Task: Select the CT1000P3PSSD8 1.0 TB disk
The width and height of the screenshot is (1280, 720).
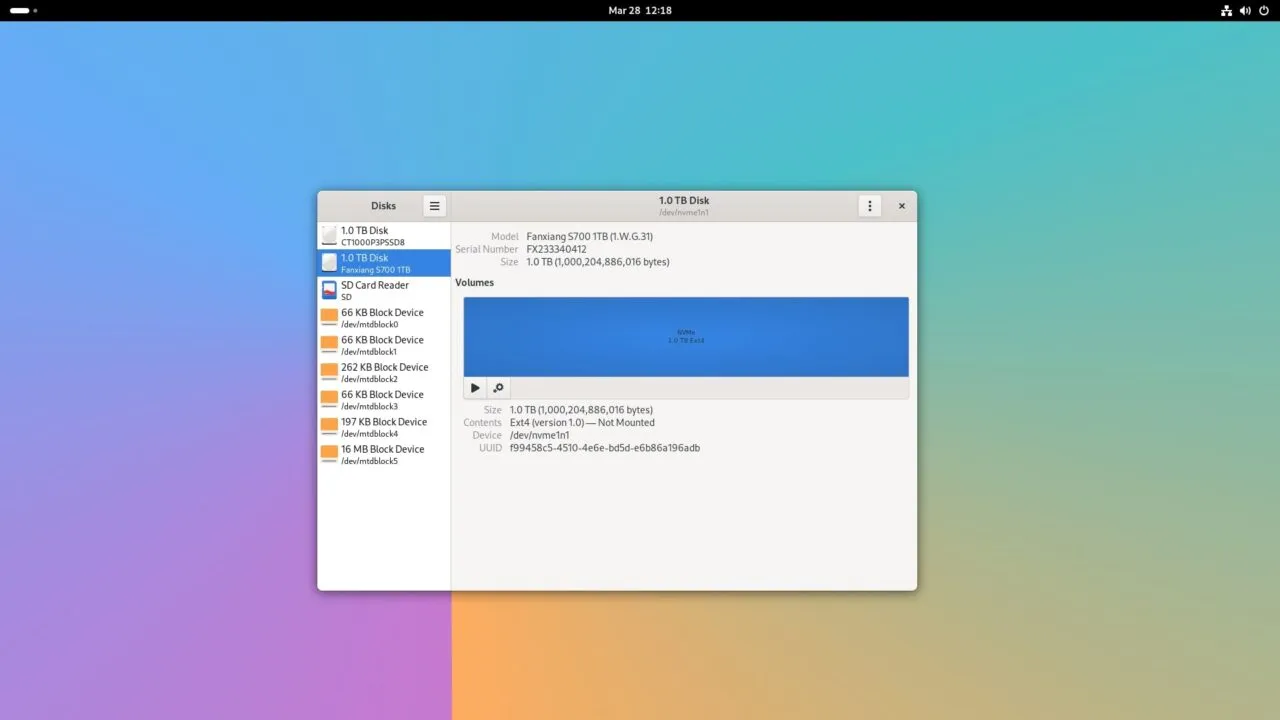Action: click(384, 236)
